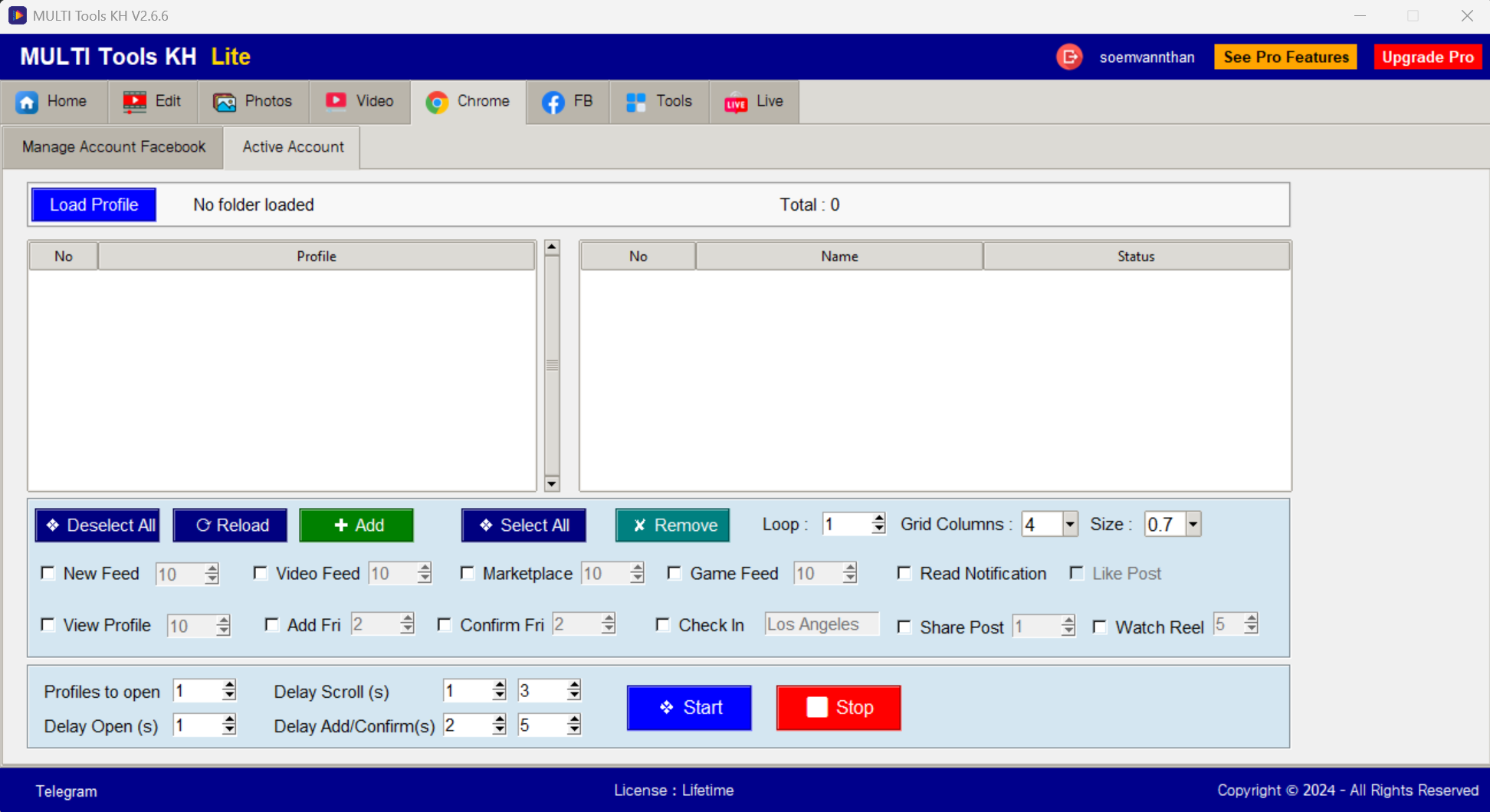This screenshot has height=812, width=1490.
Task: Enable the New Feed checkbox
Action: click(x=48, y=573)
